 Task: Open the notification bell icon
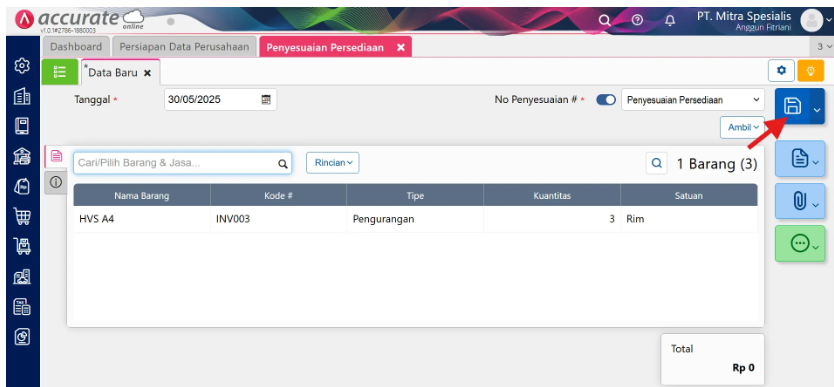[670, 21]
